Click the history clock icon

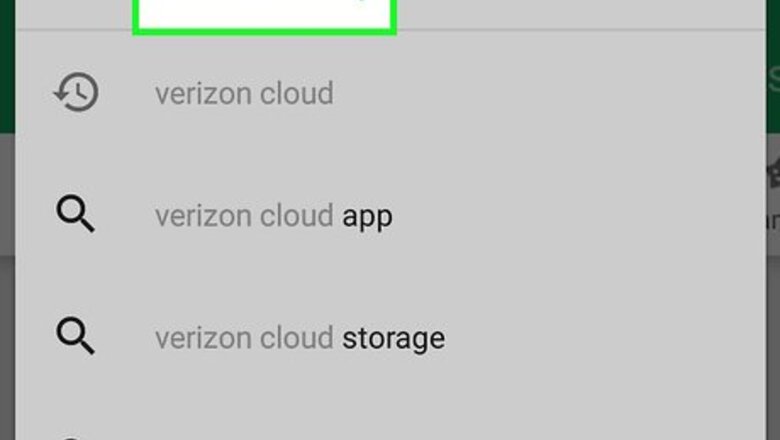tap(76, 94)
